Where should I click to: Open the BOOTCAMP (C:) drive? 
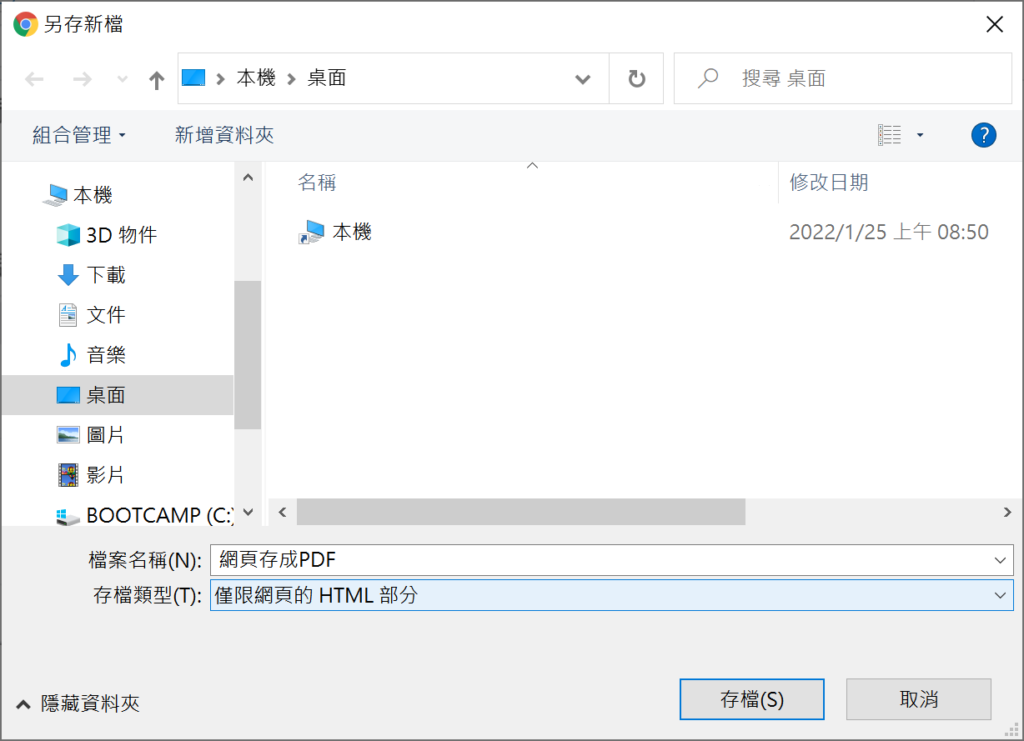[x=145, y=515]
